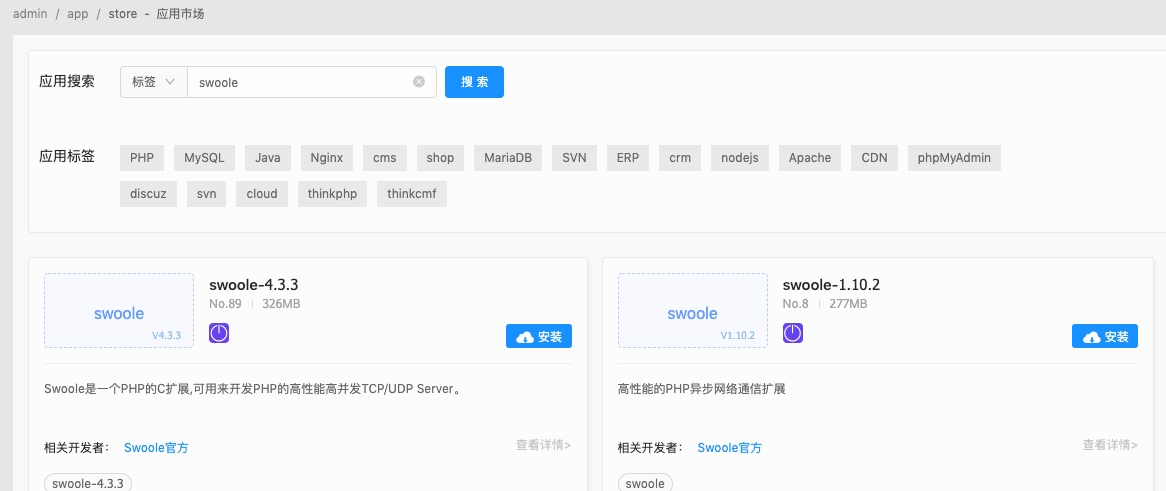Image resolution: width=1166 pixels, height=491 pixels.
Task: Click the purple power icon under swoole-1.10.2
Action: (x=793, y=333)
